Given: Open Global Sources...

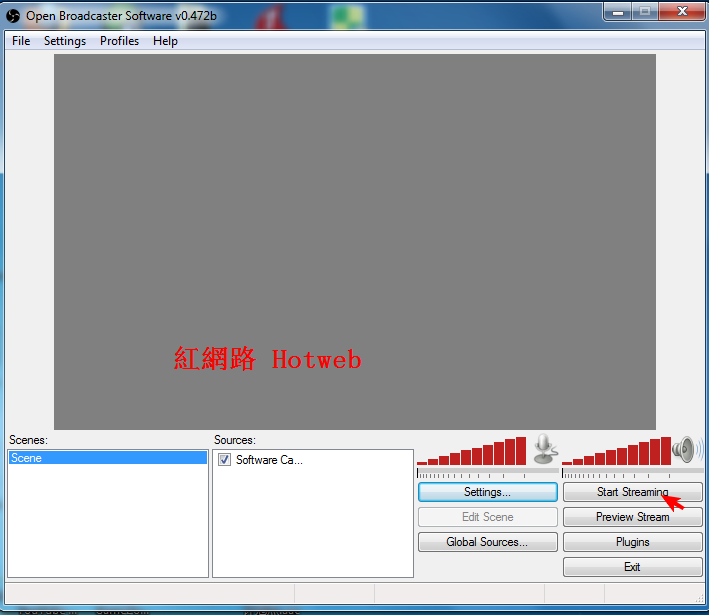Looking at the screenshot, I should point(487,542).
